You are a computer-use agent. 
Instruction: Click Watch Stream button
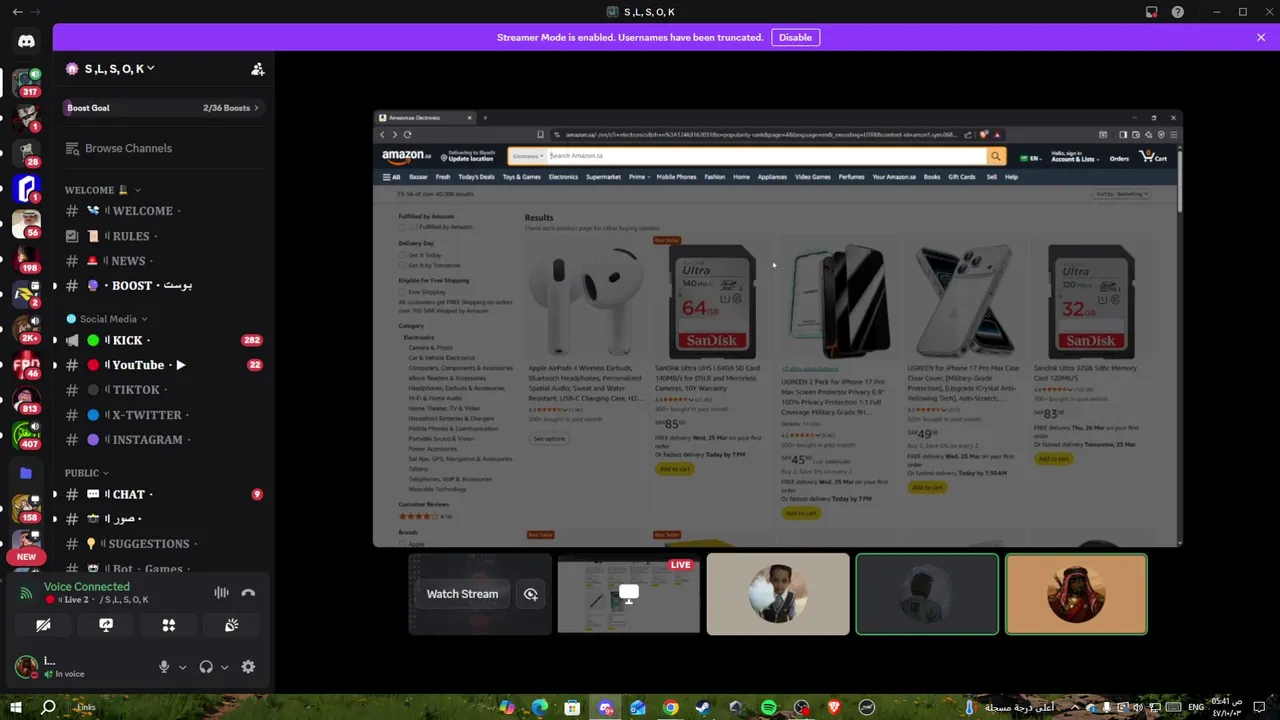point(462,594)
